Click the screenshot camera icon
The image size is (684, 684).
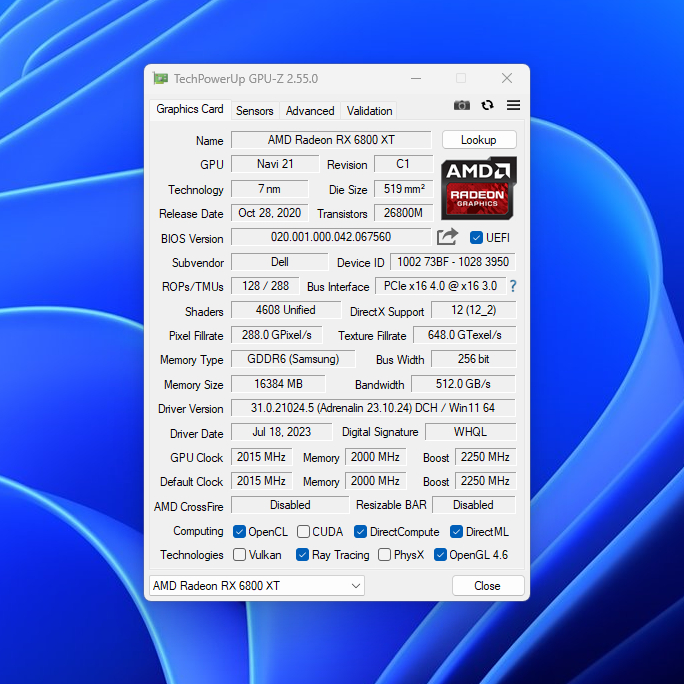pos(461,105)
